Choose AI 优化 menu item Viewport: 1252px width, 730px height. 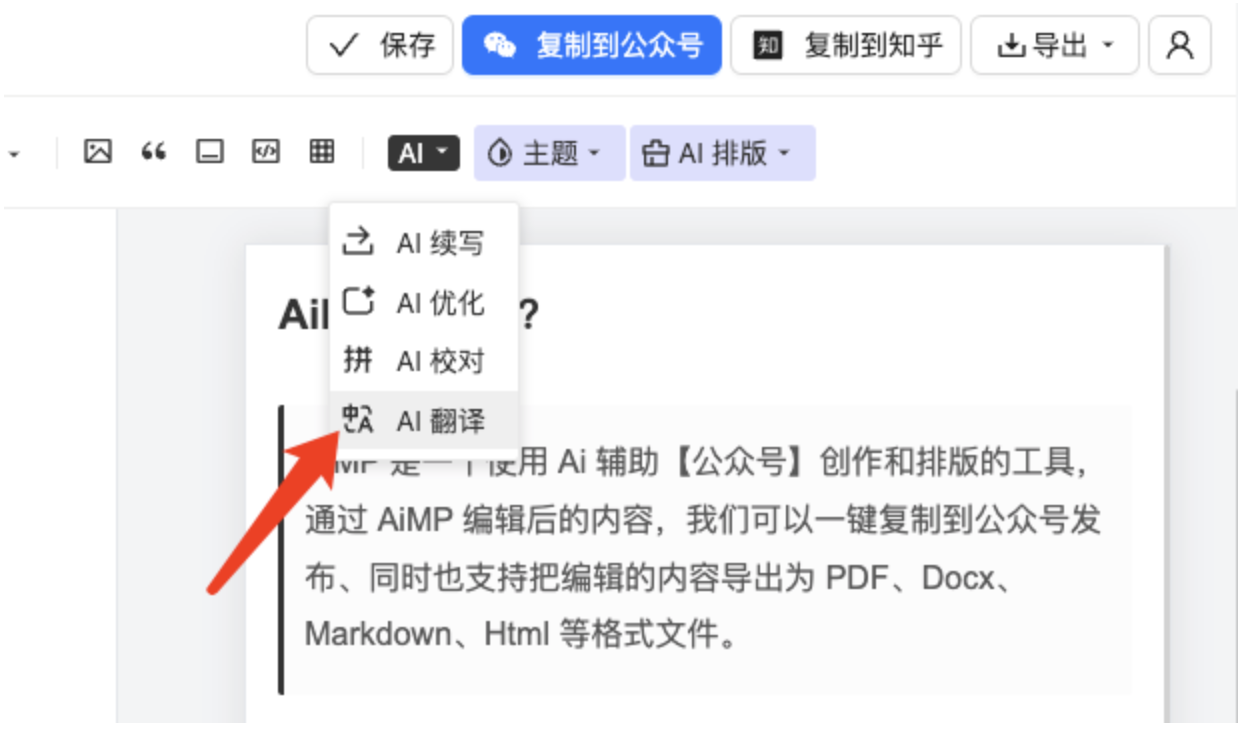pos(424,302)
